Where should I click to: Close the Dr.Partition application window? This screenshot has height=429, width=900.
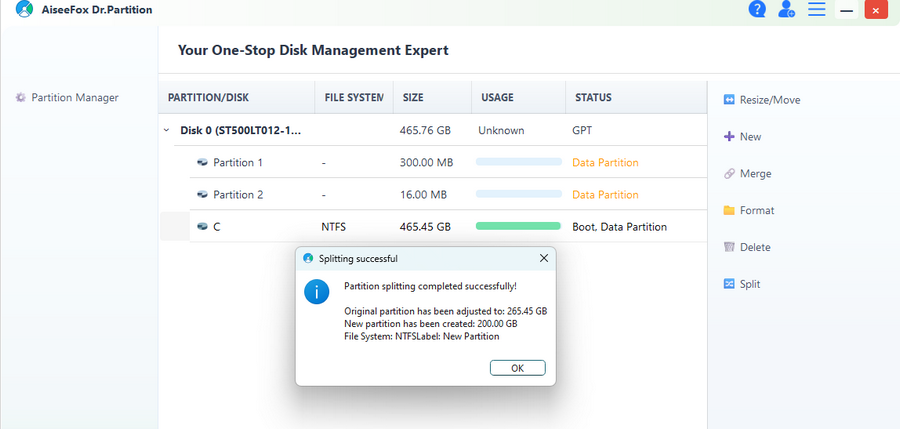click(876, 10)
